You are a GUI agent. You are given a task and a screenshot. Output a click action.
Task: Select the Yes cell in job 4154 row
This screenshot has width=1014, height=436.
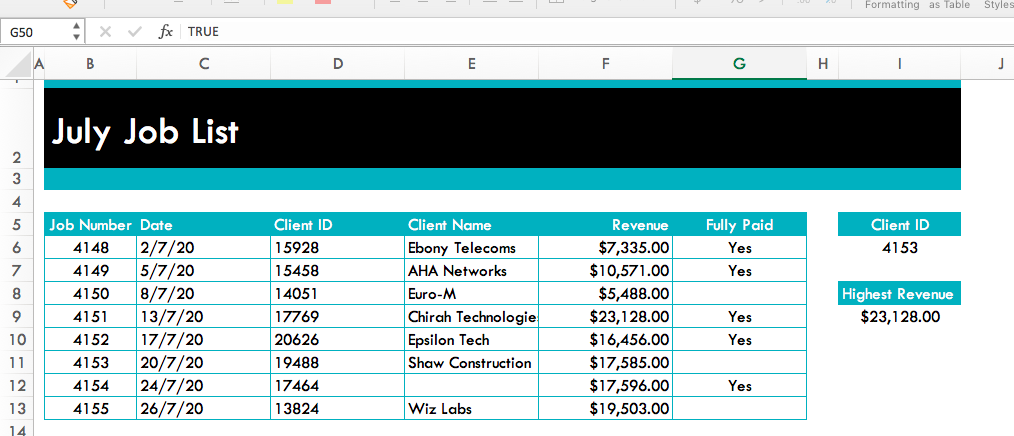tap(739, 386)
